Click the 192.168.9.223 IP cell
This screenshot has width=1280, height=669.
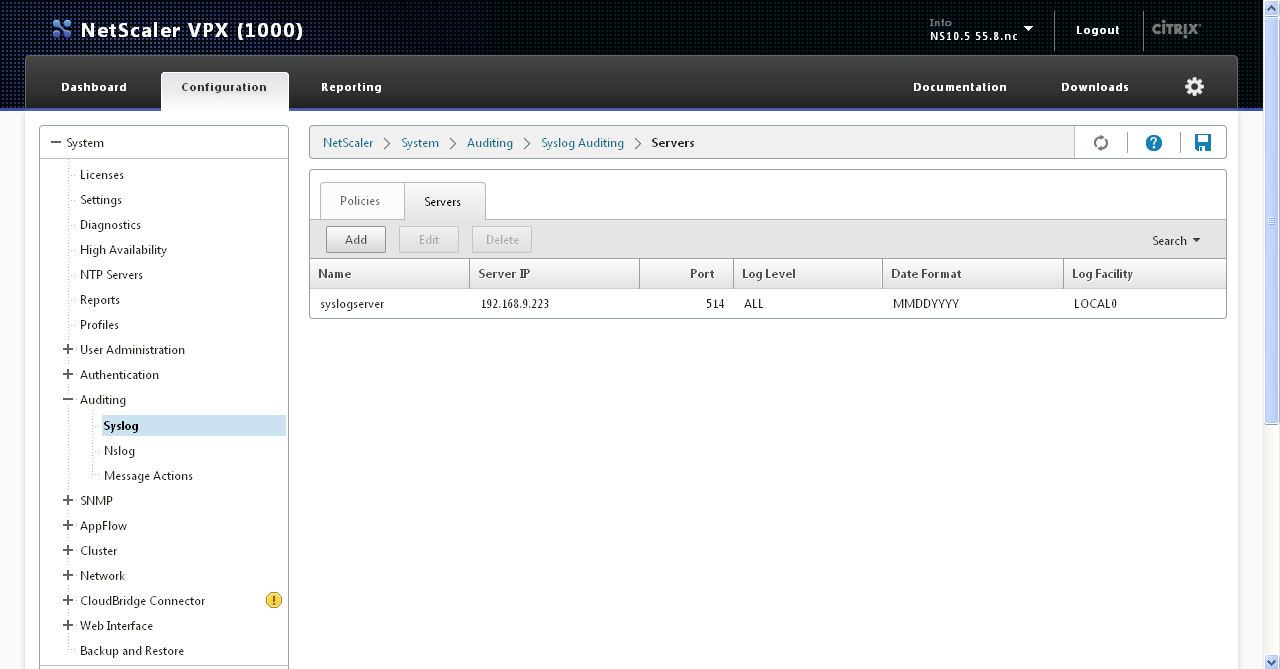(515, 303)
